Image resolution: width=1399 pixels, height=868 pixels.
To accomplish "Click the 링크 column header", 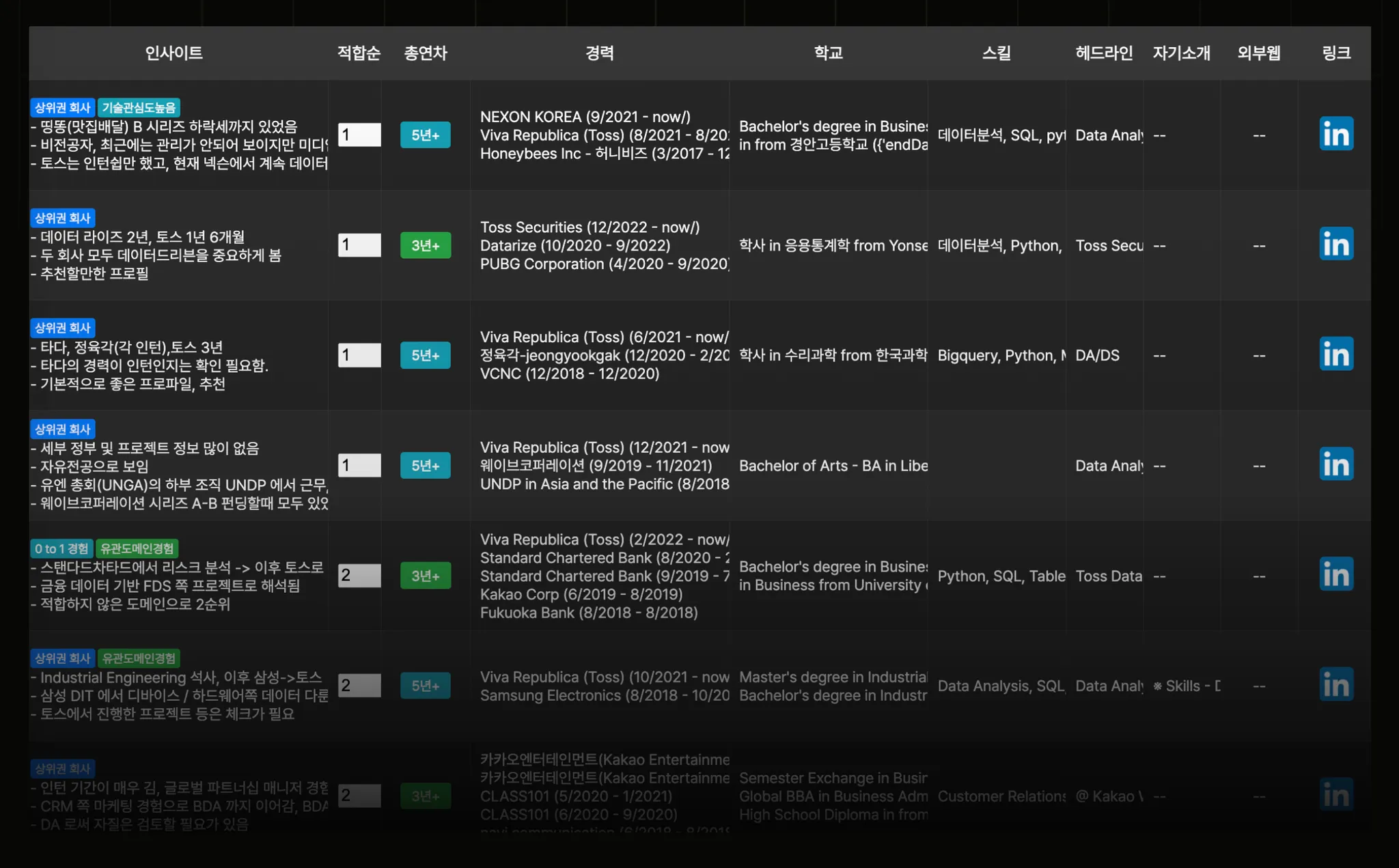I will [1335, 53].
